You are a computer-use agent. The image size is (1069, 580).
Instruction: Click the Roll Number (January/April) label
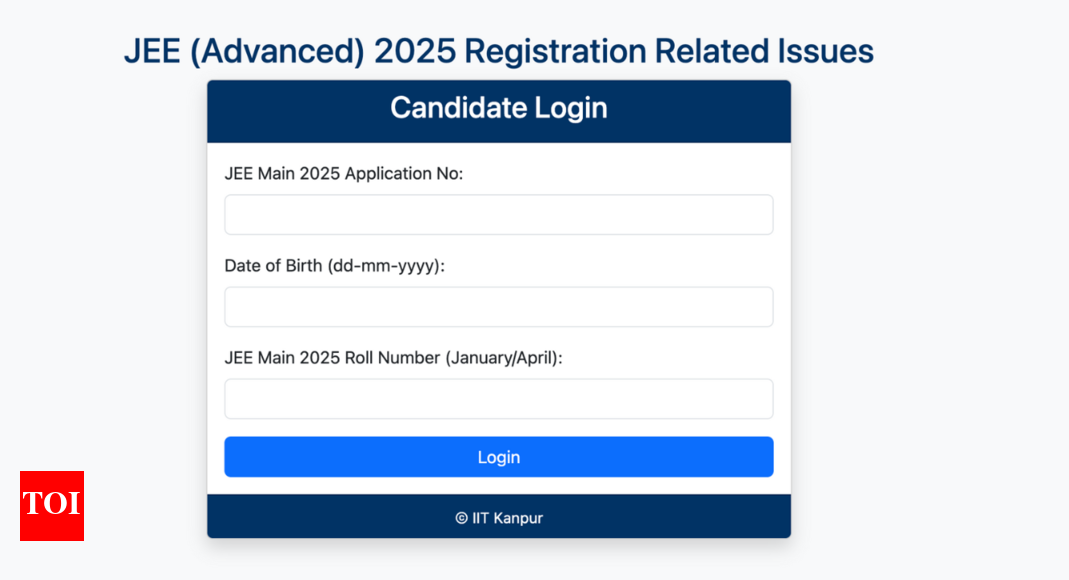tap(393, 358)
